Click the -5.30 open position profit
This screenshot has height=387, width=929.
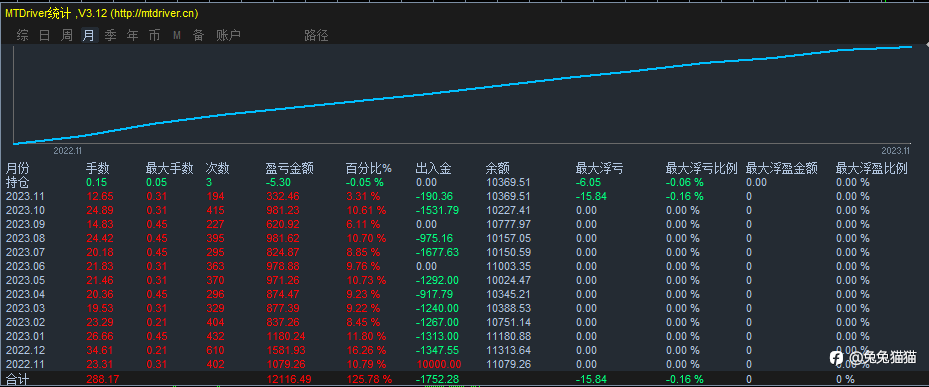pos(278,182)
